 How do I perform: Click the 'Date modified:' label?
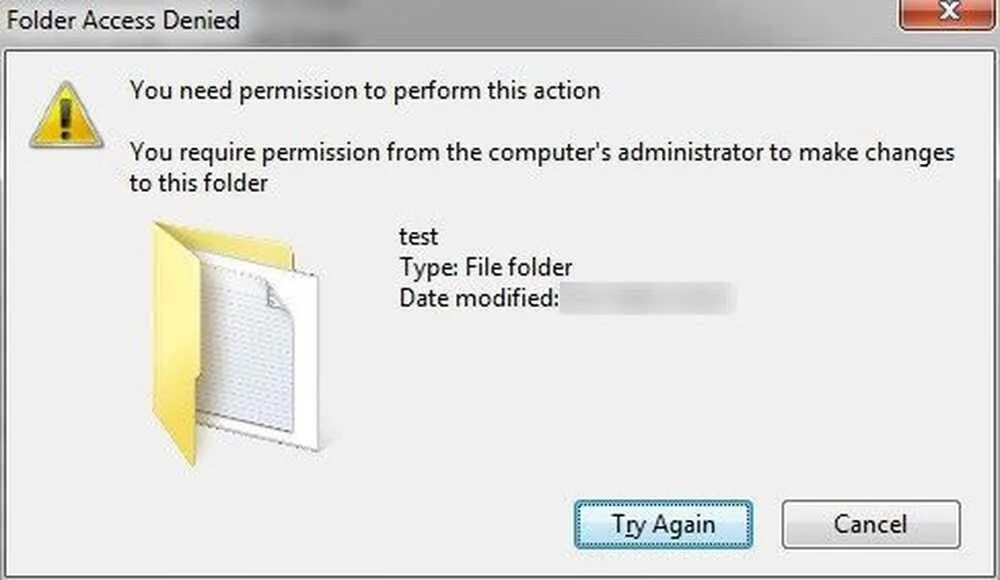click(479, 298)
